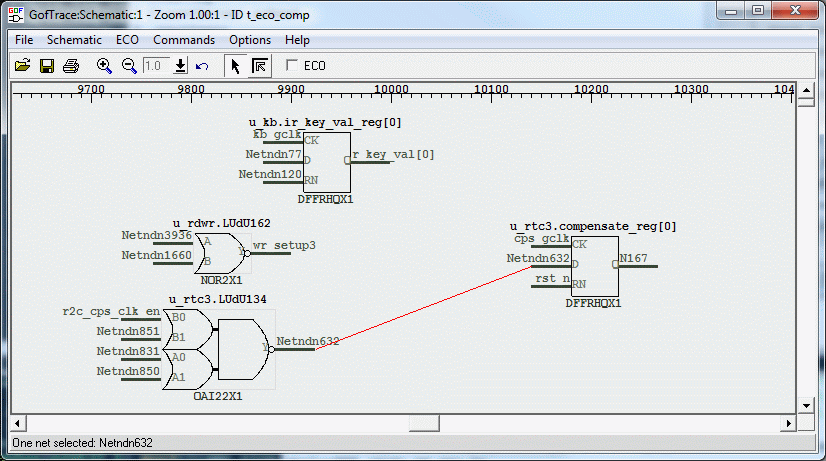Click the download arrow icon beside zoom field
This screenshot has width=826, height=461.
coord(180,66)
